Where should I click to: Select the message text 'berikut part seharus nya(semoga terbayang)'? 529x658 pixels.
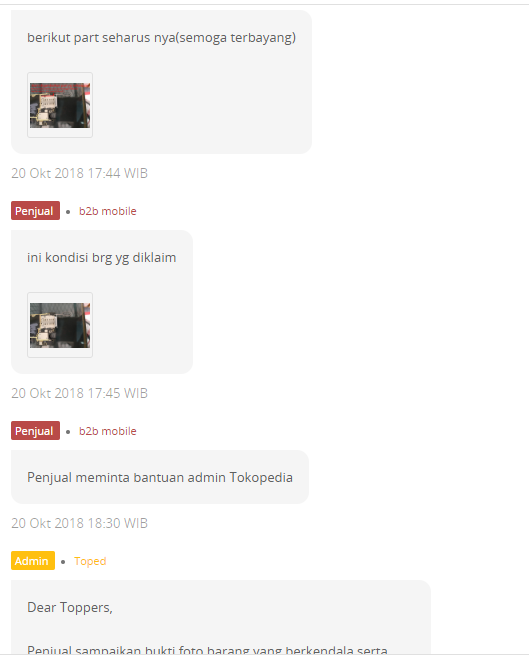(x=162, y=38)
